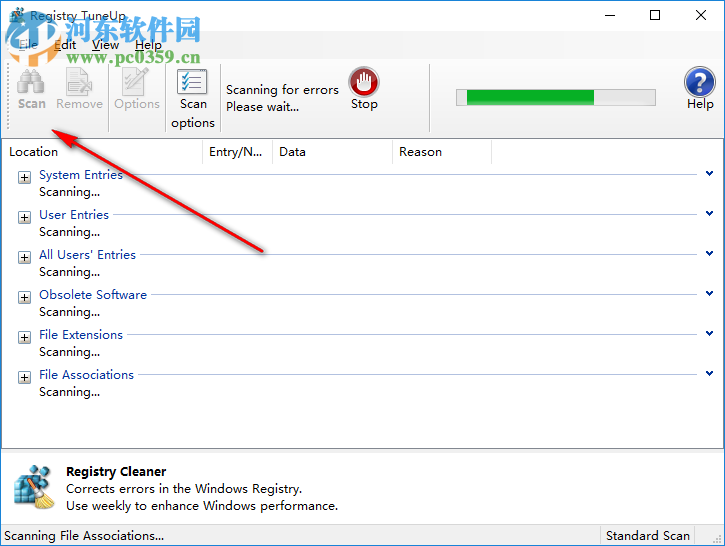Click 'Scanning...' under Obsolete Software
Image resolution: width=725 pixels, height=546 pixels.
(x=69, y=312)
